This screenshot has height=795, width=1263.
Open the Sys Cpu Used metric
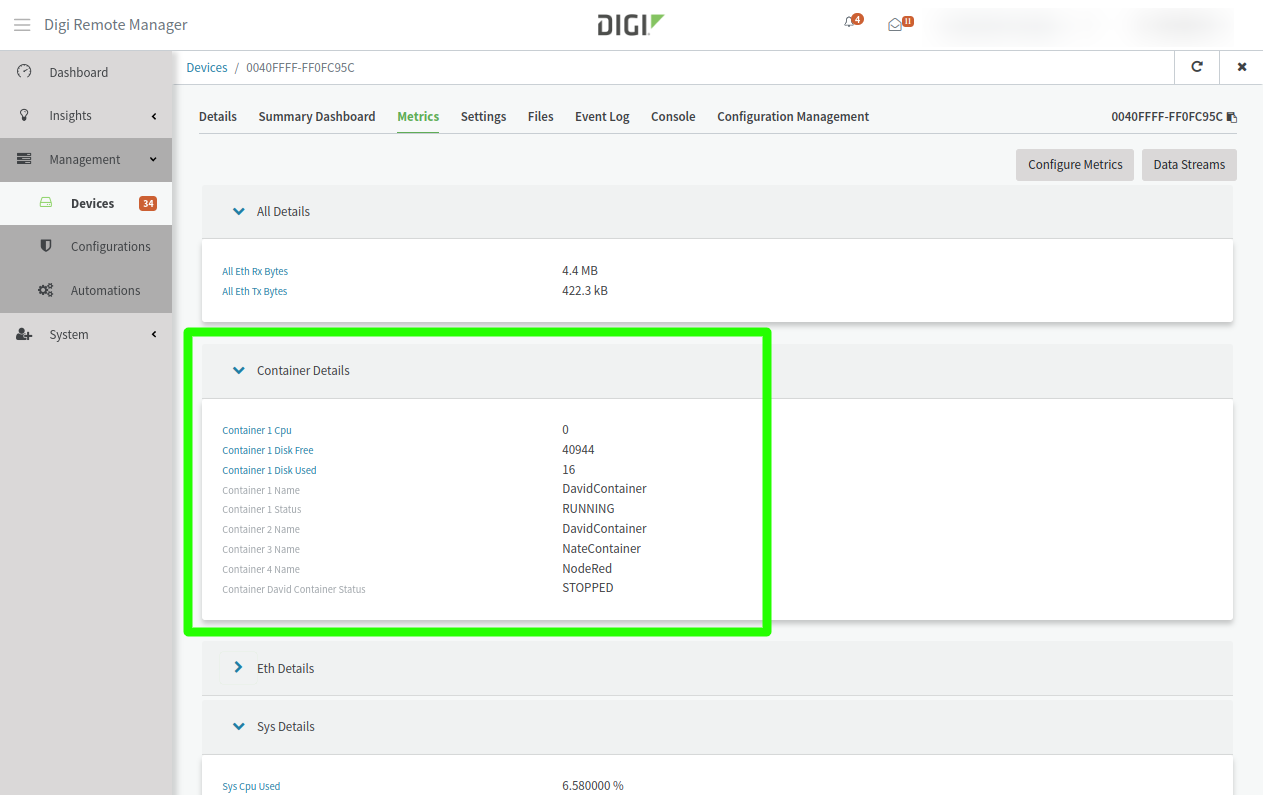coord(251,786)
